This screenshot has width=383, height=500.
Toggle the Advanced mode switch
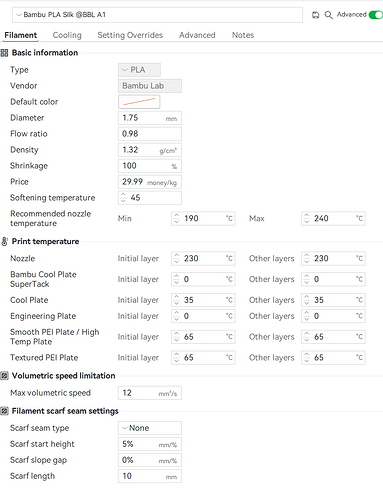(376, 15)
